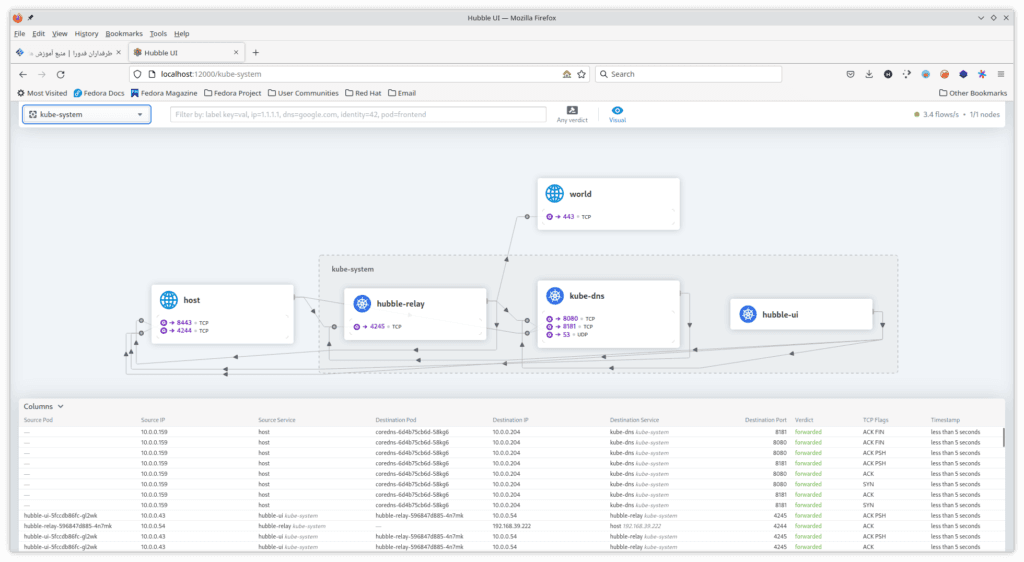This screenshot has height=562, width=1024.
Task: Reload the page with the refresh icon
Action: (60, 74)
